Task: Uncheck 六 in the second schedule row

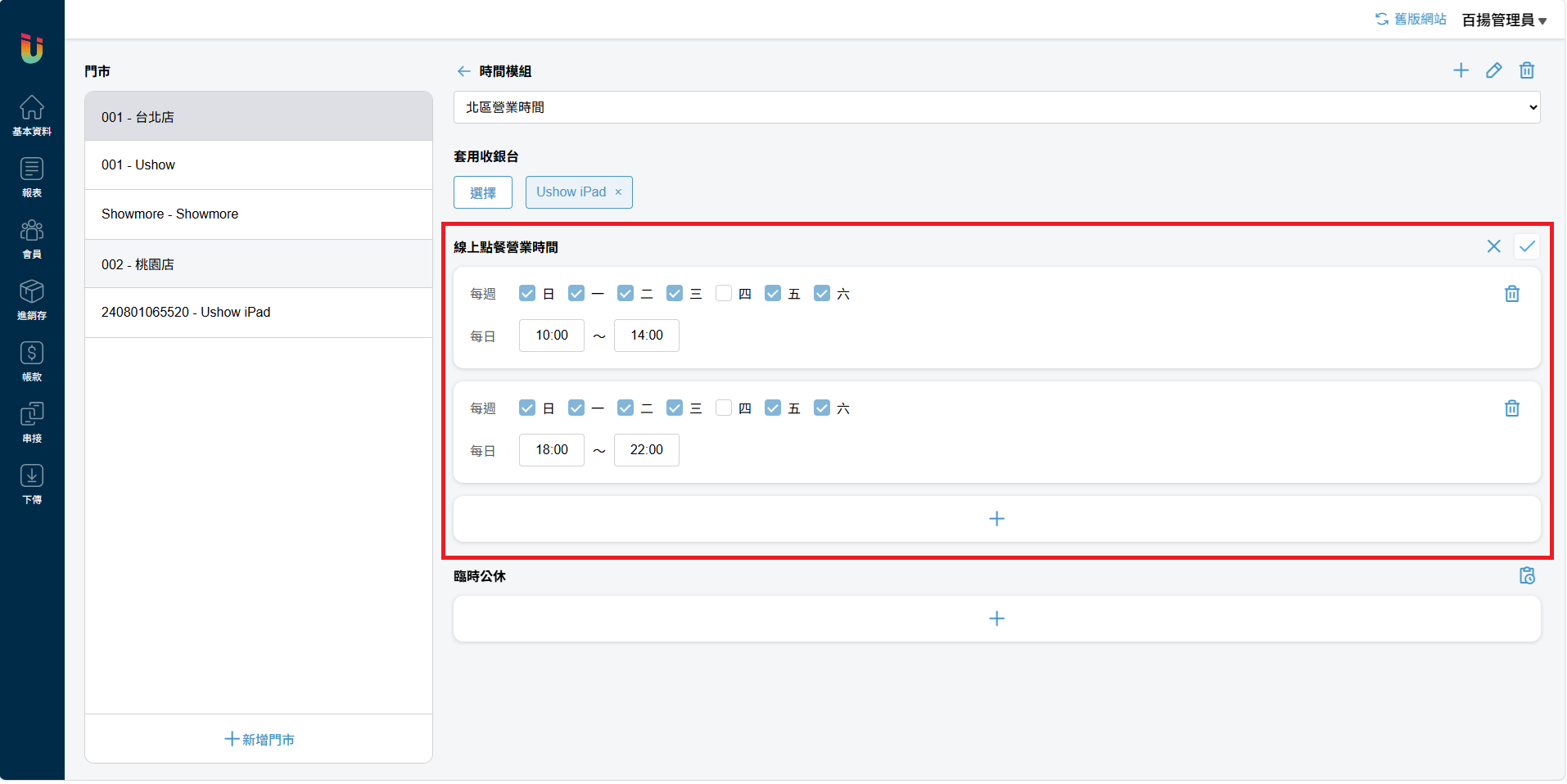Action: pyautogui.click(x=822, y=408)
